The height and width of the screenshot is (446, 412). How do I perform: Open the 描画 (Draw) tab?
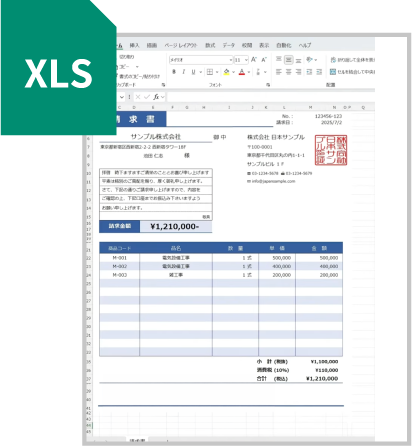pos(152,45)
